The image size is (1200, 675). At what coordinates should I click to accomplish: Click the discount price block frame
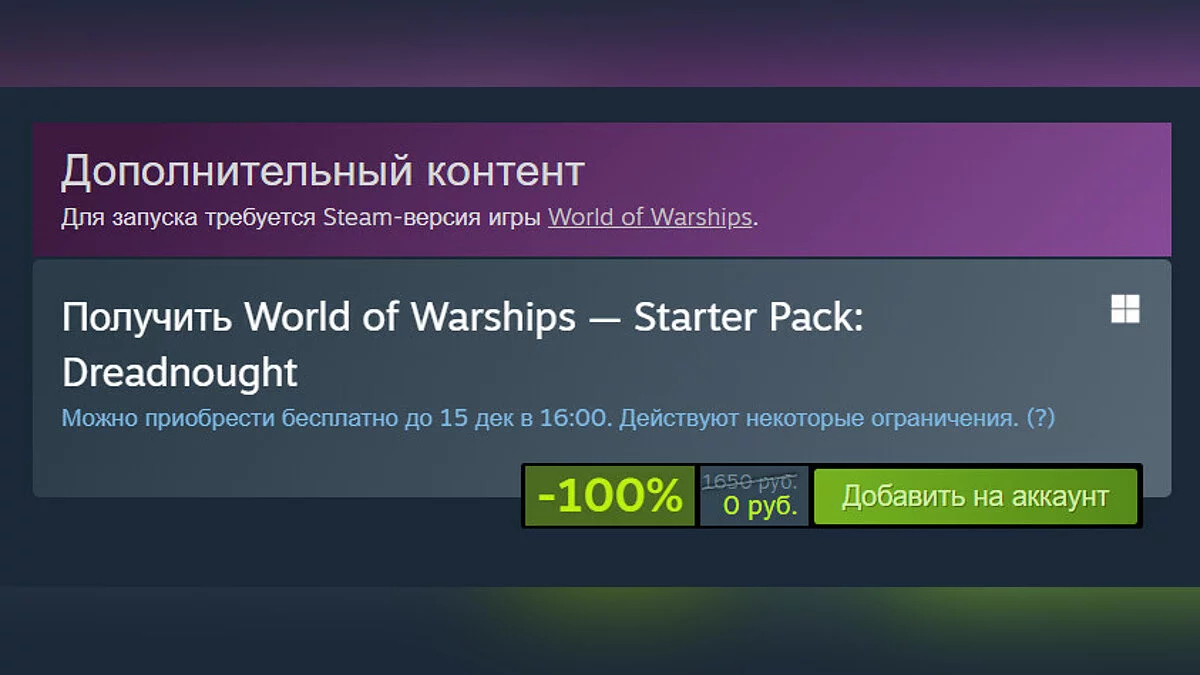(831, 496)
